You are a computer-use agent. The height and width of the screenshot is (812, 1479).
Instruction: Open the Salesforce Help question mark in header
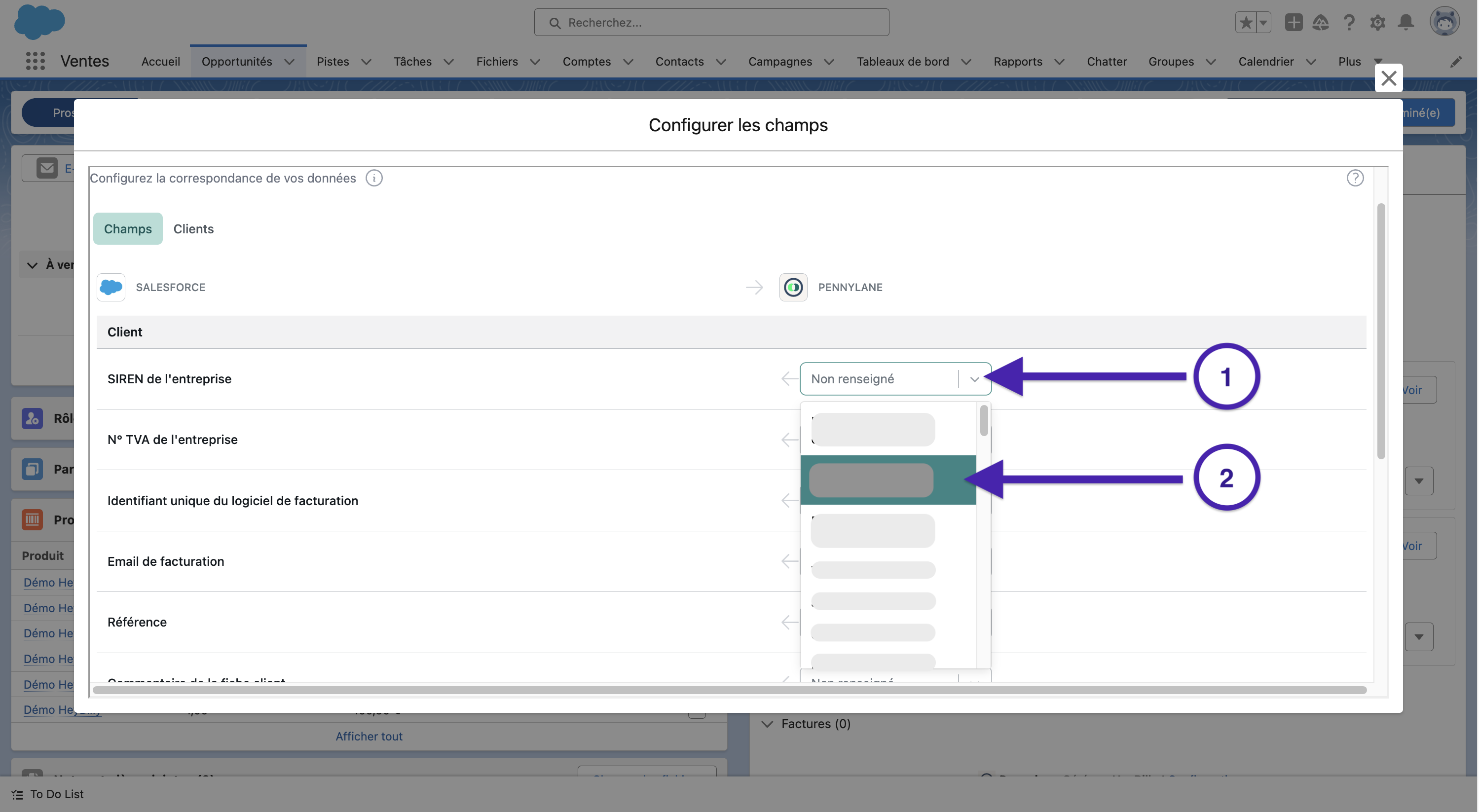[1349, 22]
